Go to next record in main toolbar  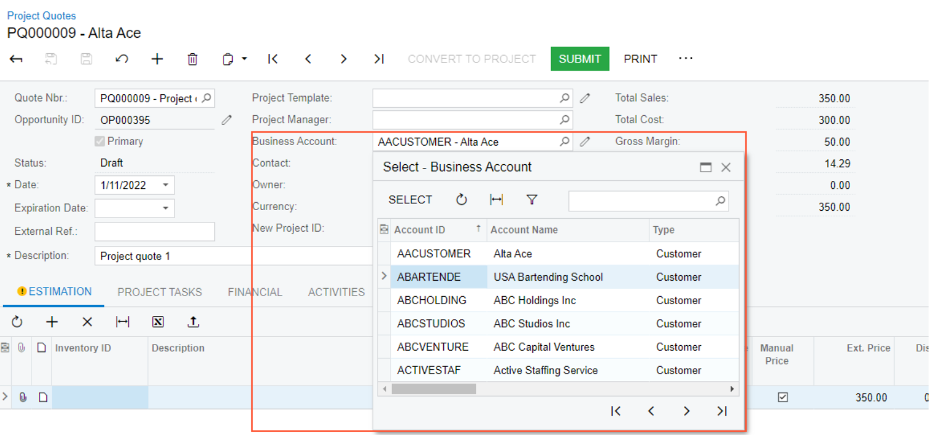coord(343,59)
